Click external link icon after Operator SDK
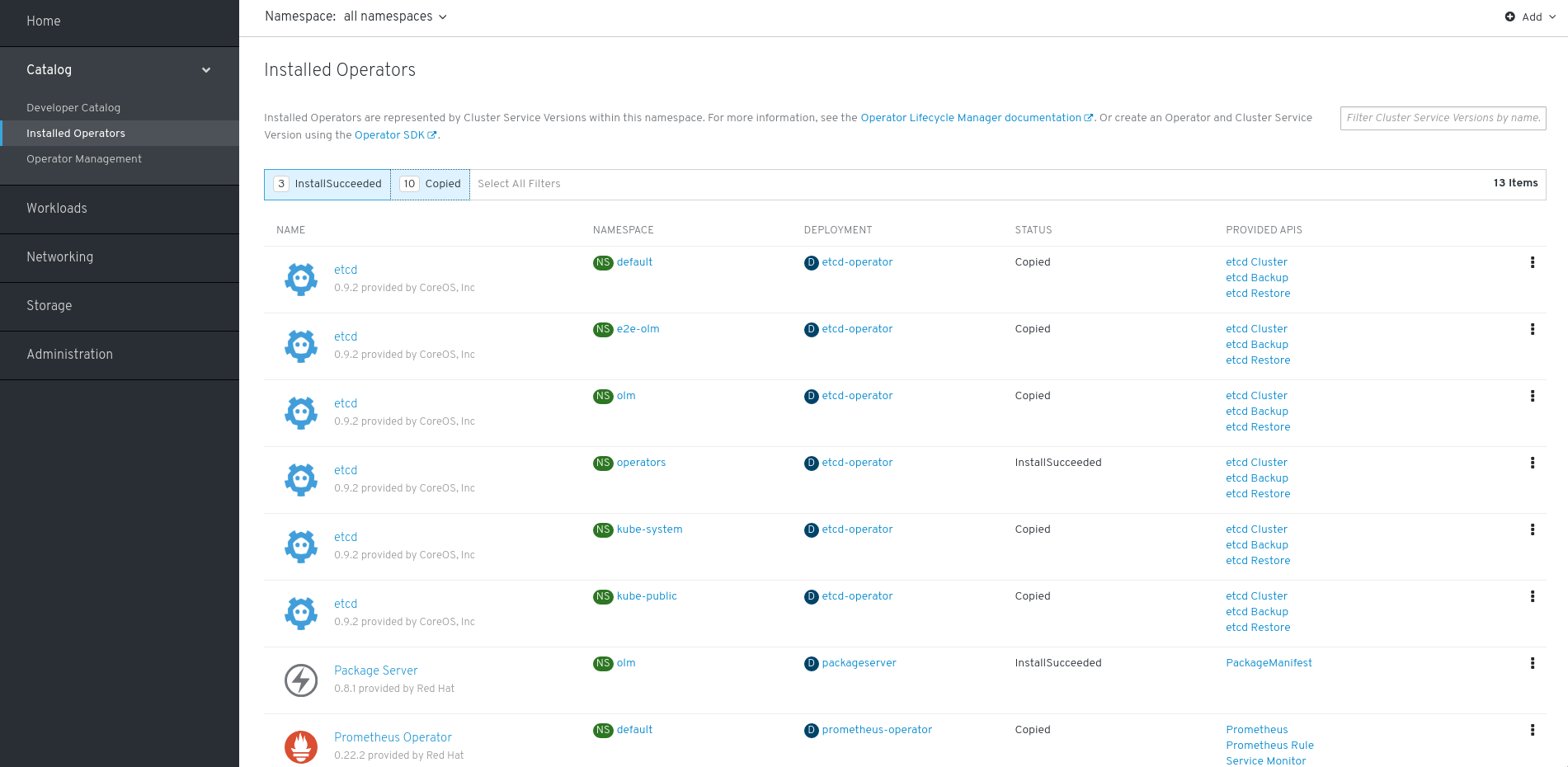This screenshot has width=1568, height=767. 432,135
